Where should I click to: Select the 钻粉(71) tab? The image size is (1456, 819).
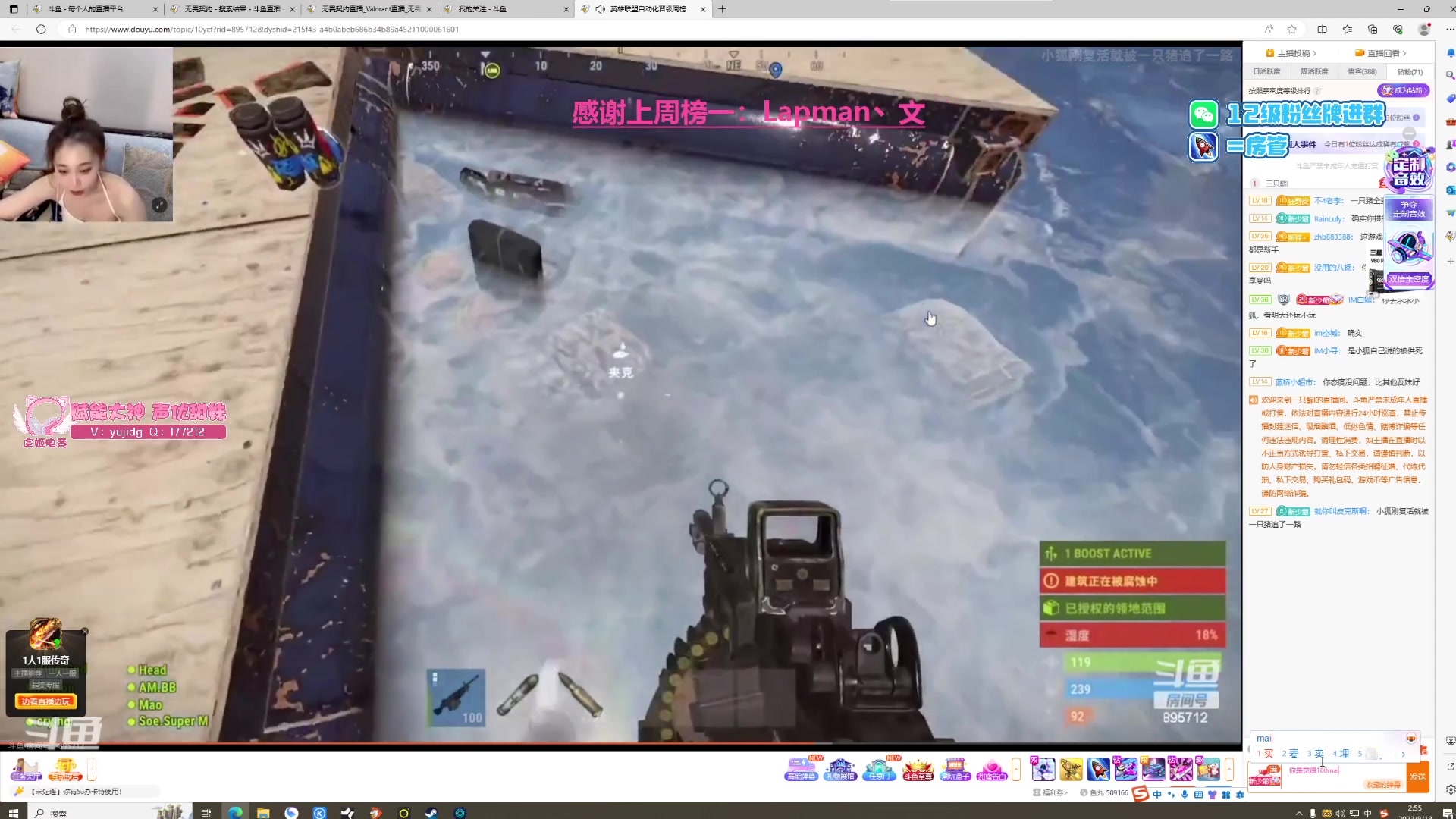pyautogui.click(x=1410, y=71)
